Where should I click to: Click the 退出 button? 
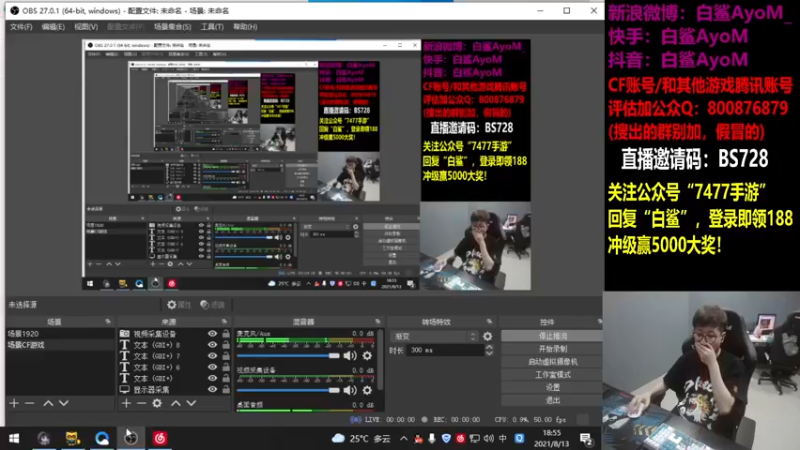point(552,400)
